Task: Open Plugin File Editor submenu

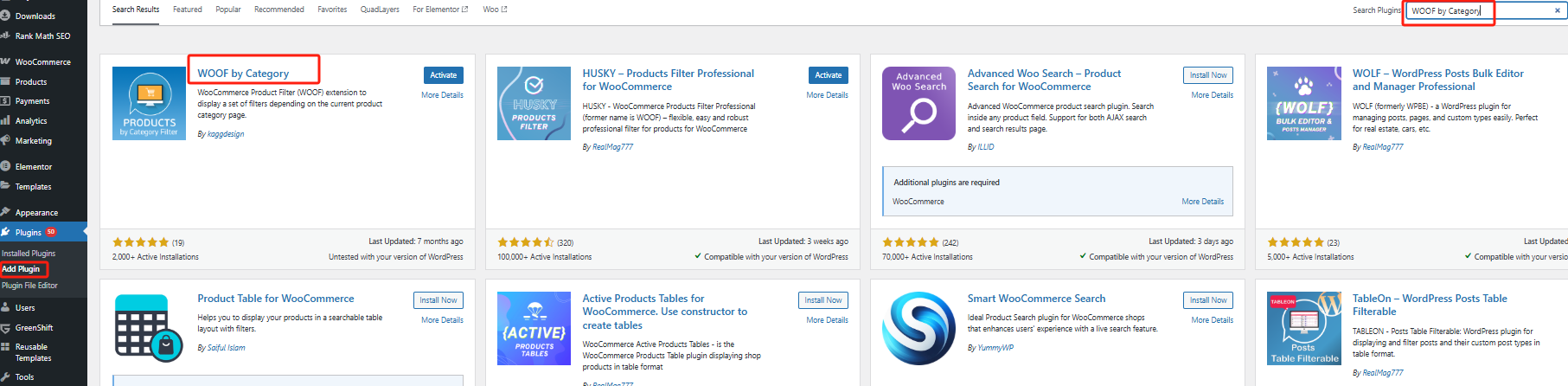Action: 29,286
